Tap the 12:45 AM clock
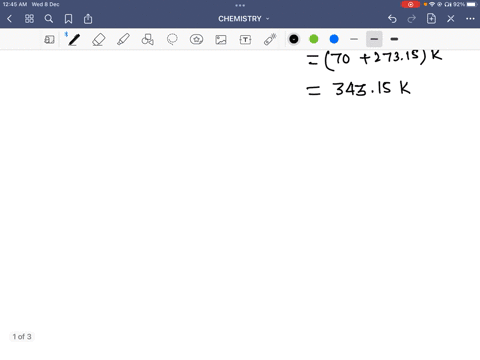 (x=15, y=4)
